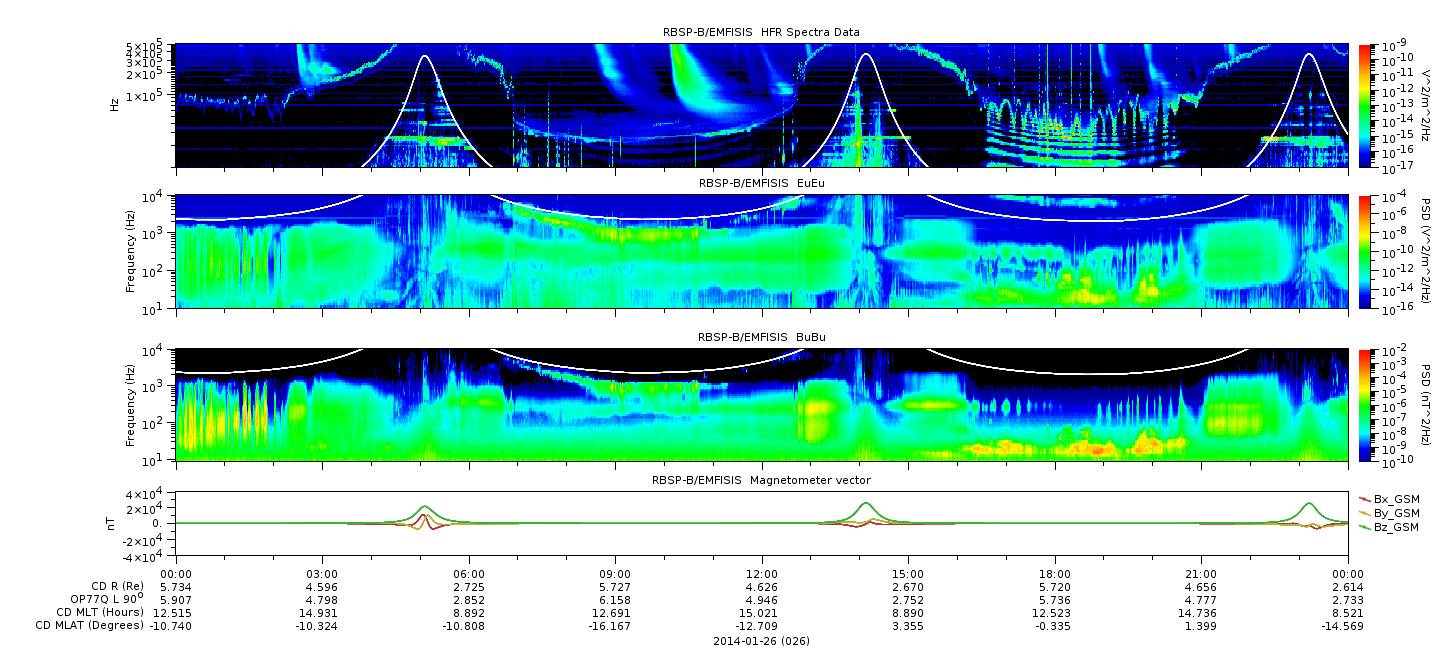This screenshot has width=1447, height=658.
Task: Click the Bx_GSM legend entry
Action: [x=1395, y=498]
